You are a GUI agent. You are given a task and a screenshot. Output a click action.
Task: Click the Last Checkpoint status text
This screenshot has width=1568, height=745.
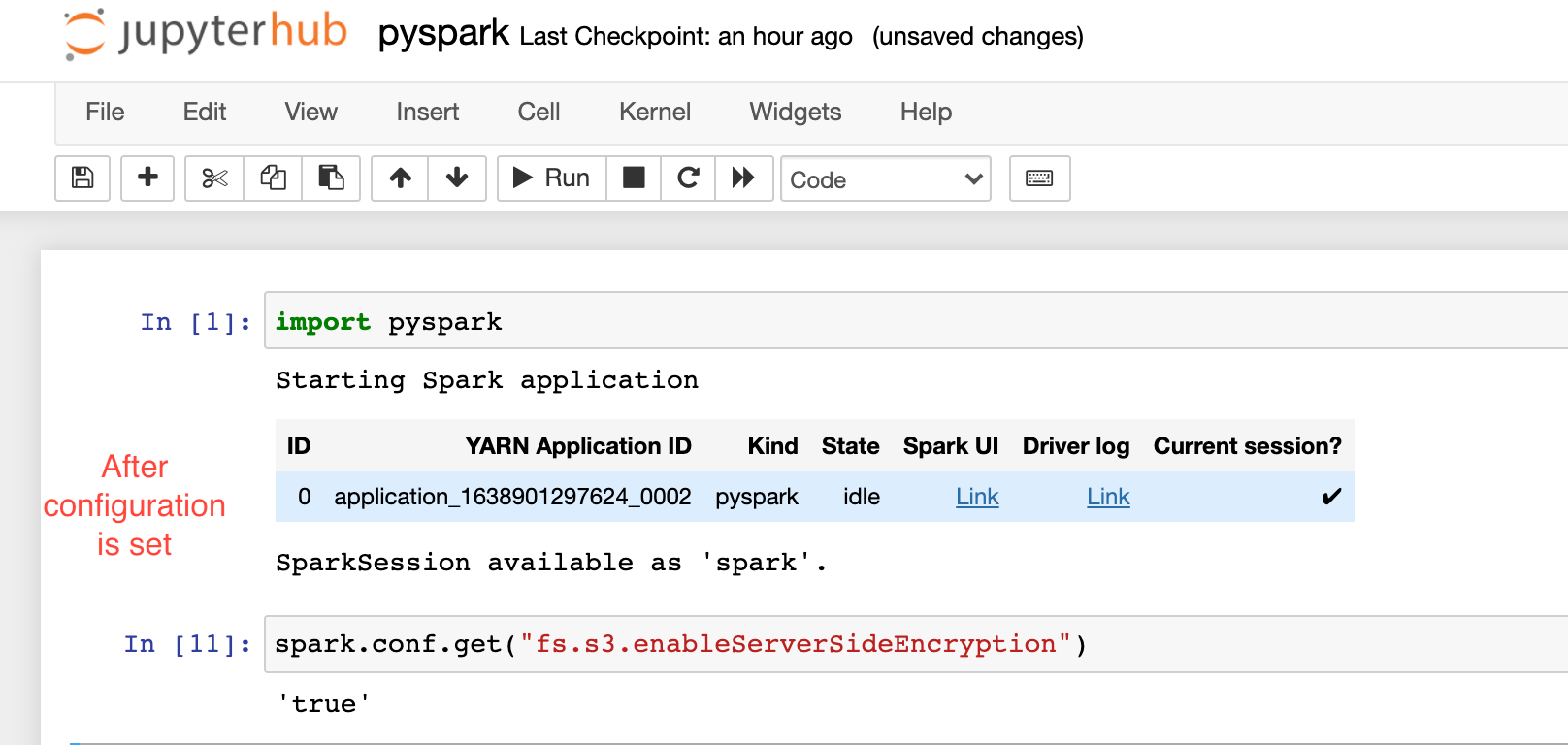pos(686,37)
